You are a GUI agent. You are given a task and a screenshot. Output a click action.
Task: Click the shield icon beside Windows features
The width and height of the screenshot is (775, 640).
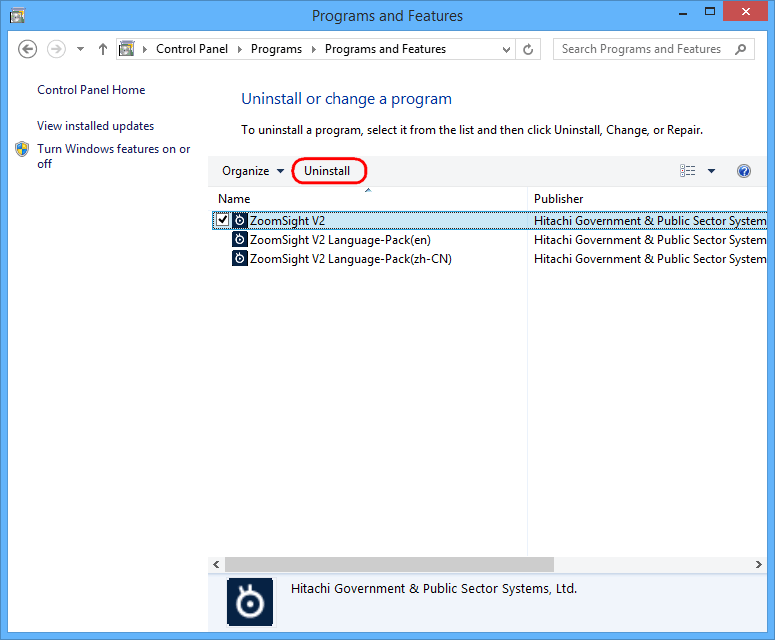22,149
